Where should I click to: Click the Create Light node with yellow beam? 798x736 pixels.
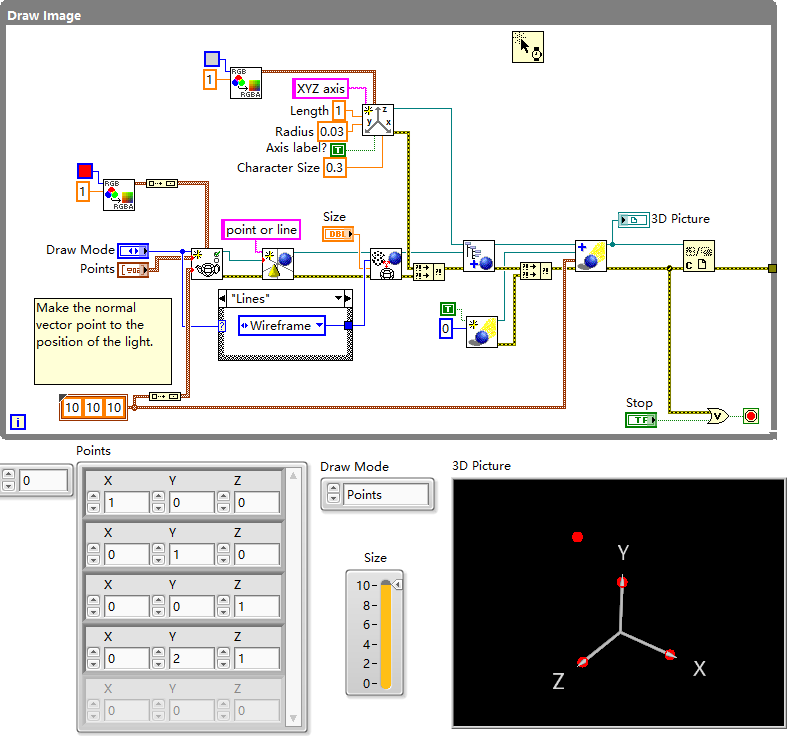(x=481, y=332)
